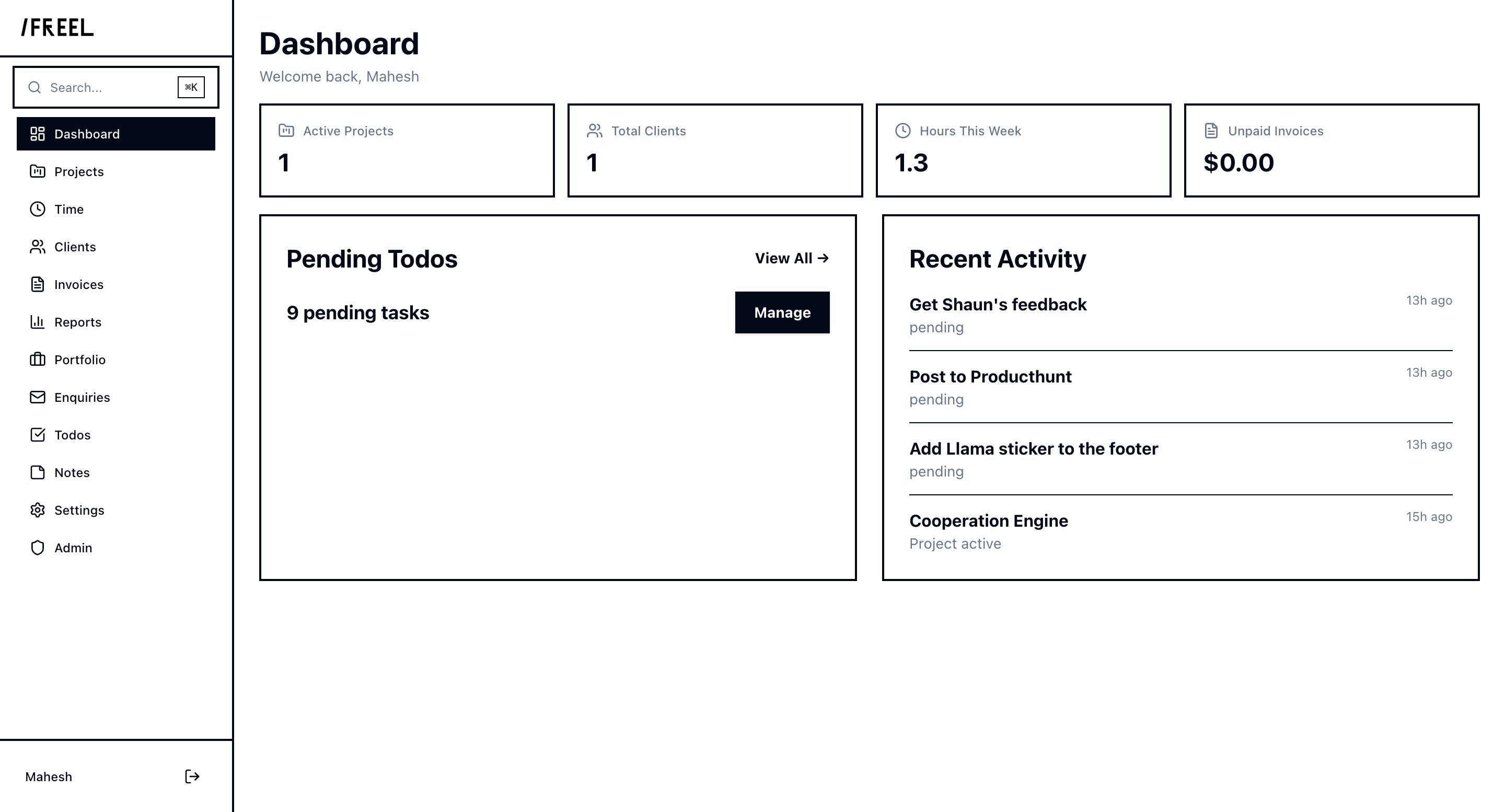The width and height of the screenshot is (1505, 812).
Task: Click the Settings gear icon in sidebar
Action: pyautogui.click(x=38, y=510)
